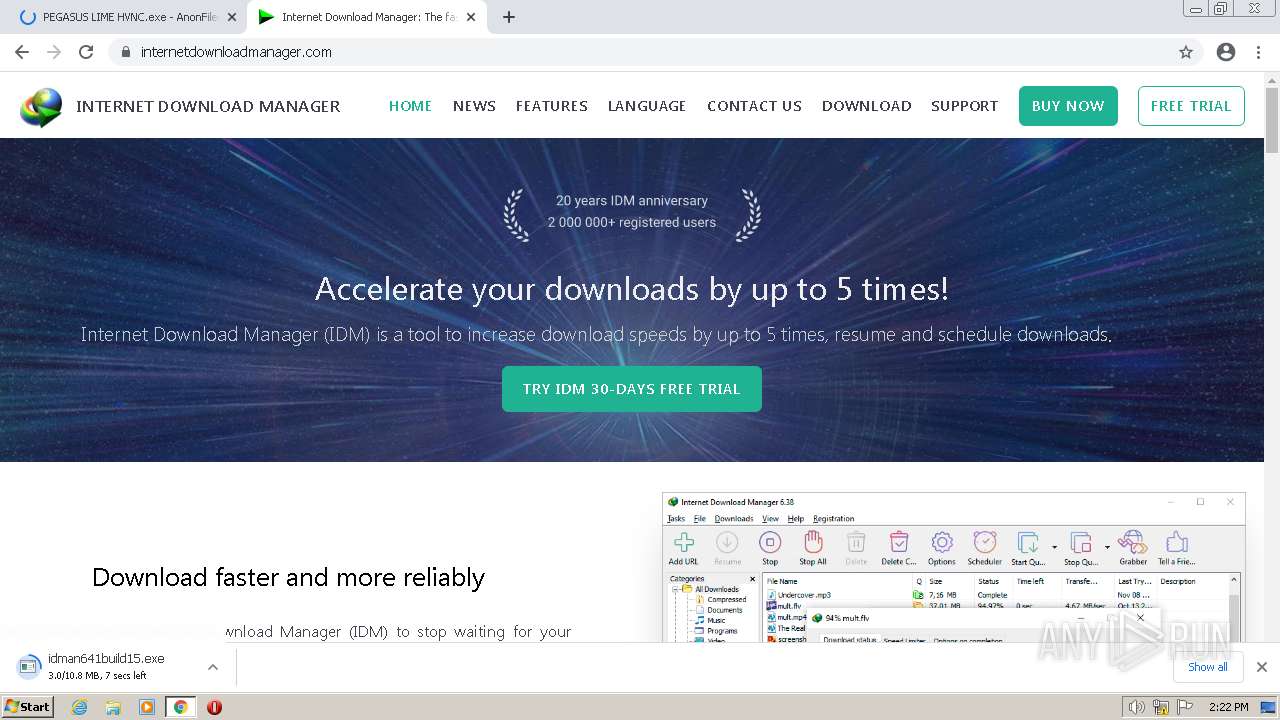
Task: Click 'Accelerate your downloads by up to 5 times!' heading
Action: pyautogui.click(x=632, y=289)
